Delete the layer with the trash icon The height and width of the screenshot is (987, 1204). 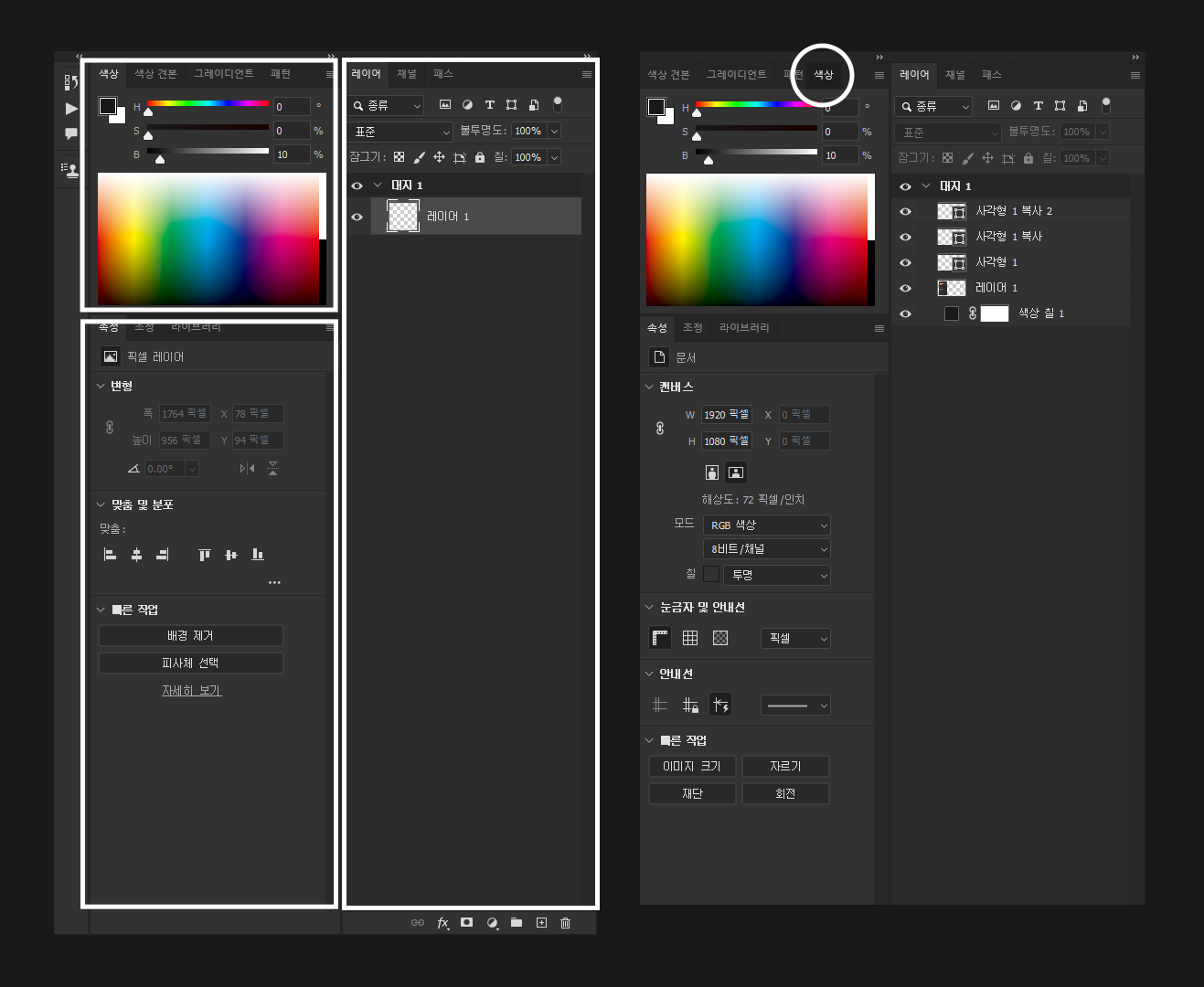(x=566, y=923)
